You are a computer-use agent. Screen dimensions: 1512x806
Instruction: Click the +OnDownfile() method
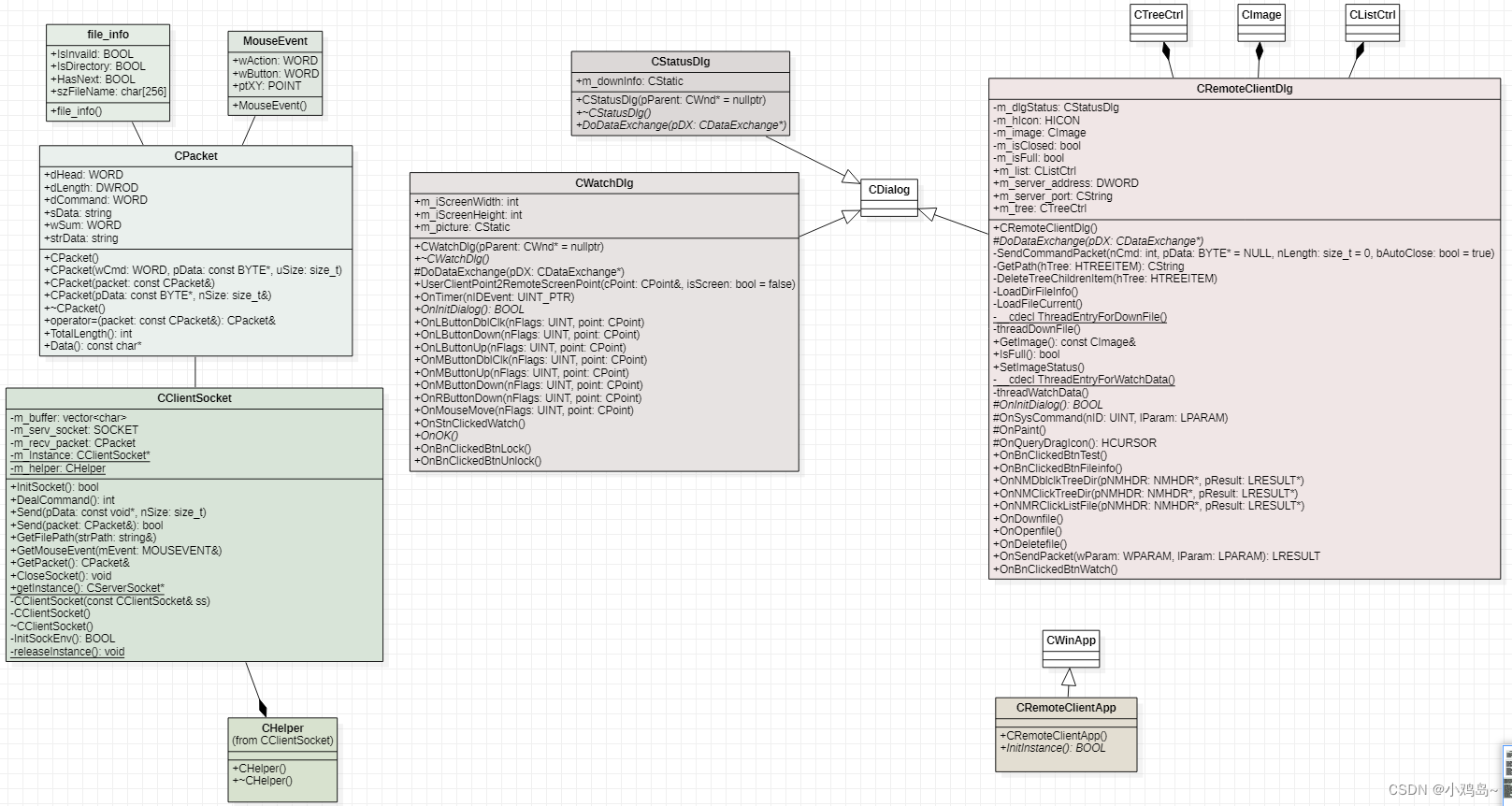pos(1029,519)
